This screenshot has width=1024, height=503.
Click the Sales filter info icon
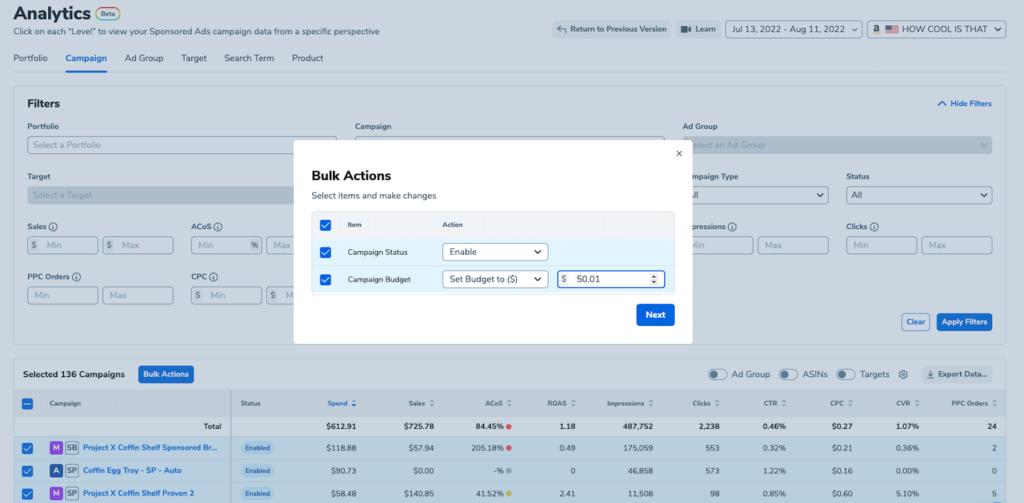pos(53,227)
